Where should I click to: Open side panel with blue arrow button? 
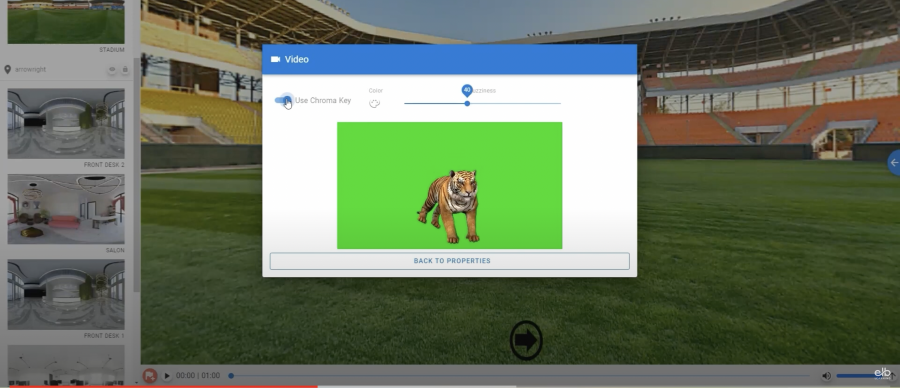[894, 162]
